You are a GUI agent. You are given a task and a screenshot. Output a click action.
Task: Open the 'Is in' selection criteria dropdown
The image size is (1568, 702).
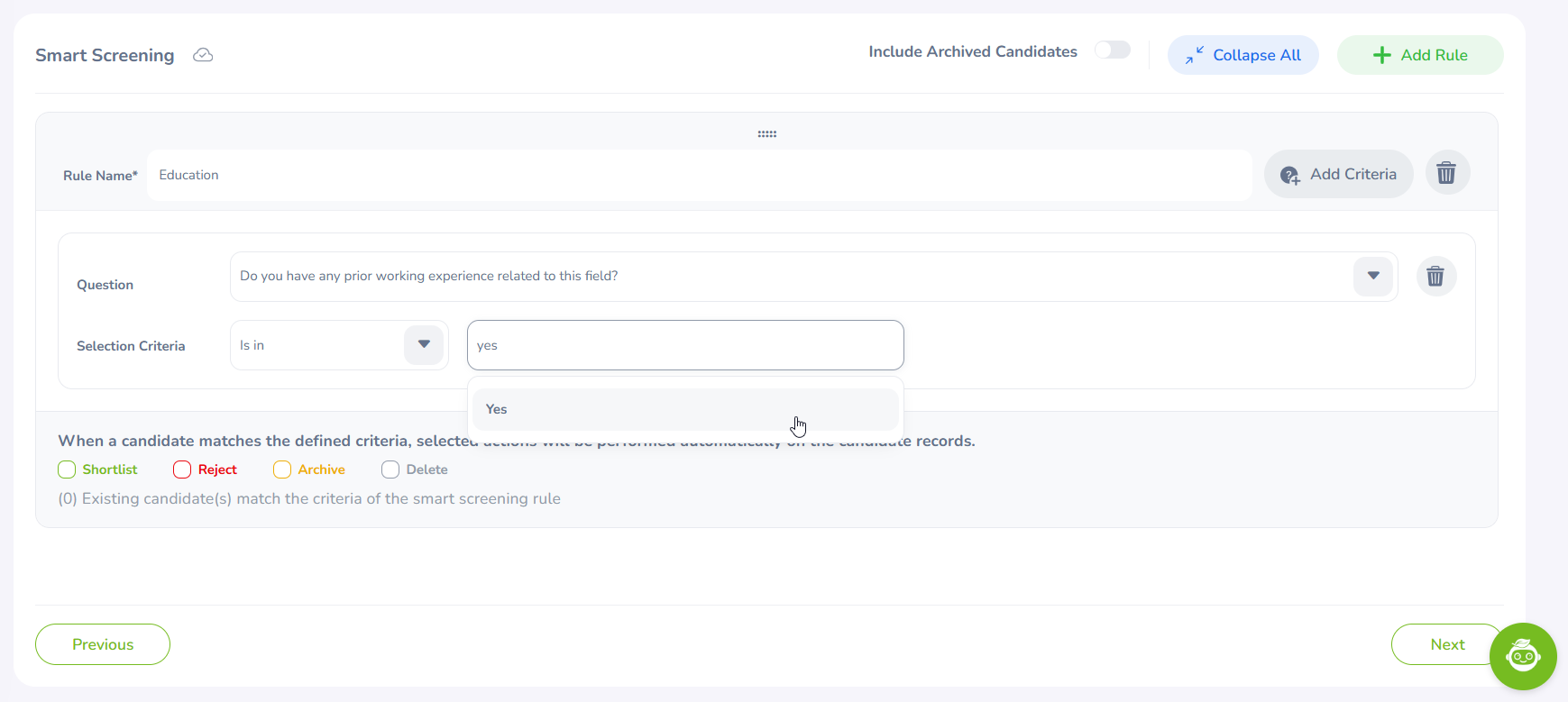424,345
